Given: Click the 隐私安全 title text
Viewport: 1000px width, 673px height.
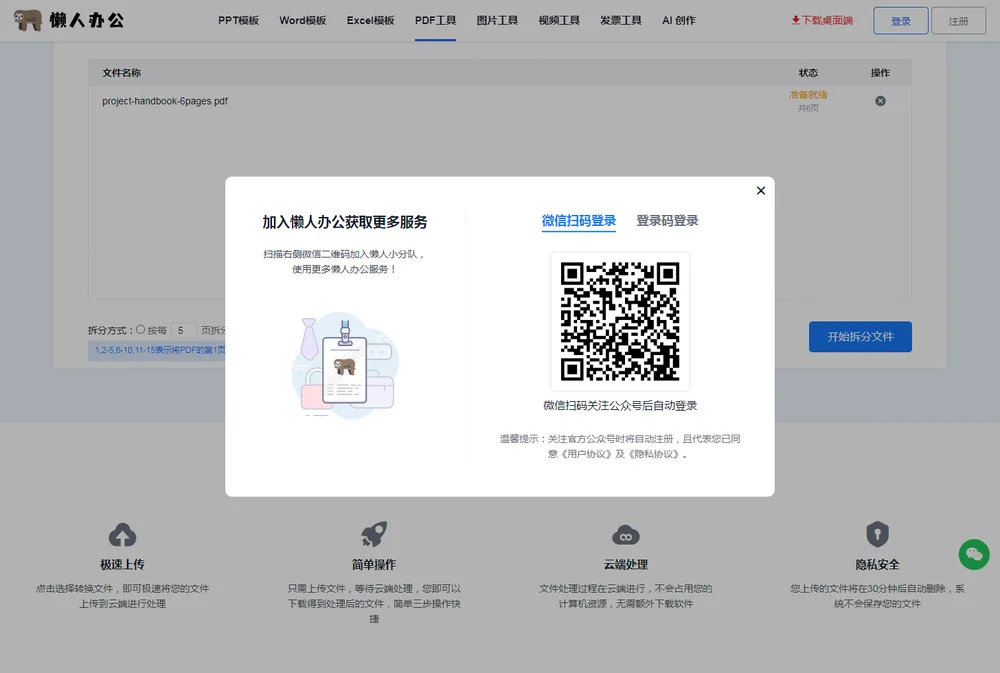Looking at the screenshot, I should (x=878, y=565).
